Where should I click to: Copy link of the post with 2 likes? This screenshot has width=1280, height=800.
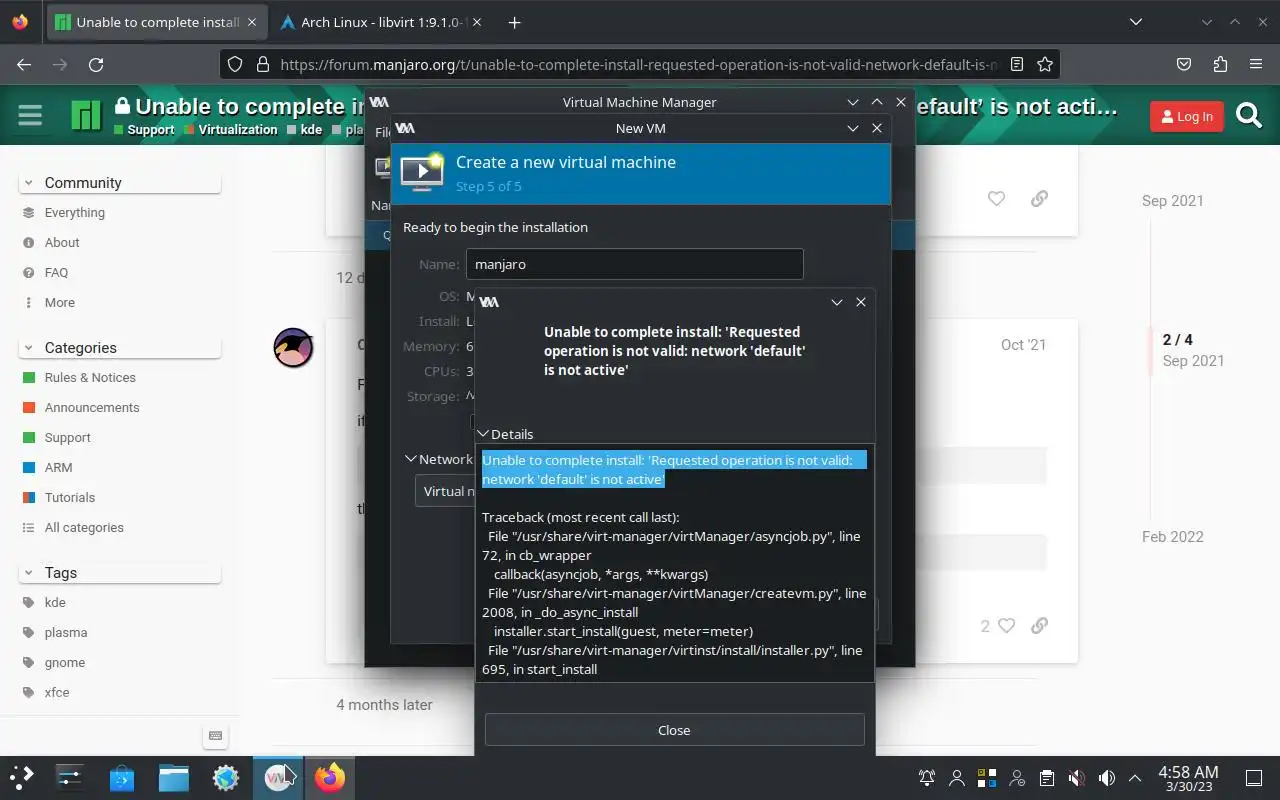pos(1039,625)
